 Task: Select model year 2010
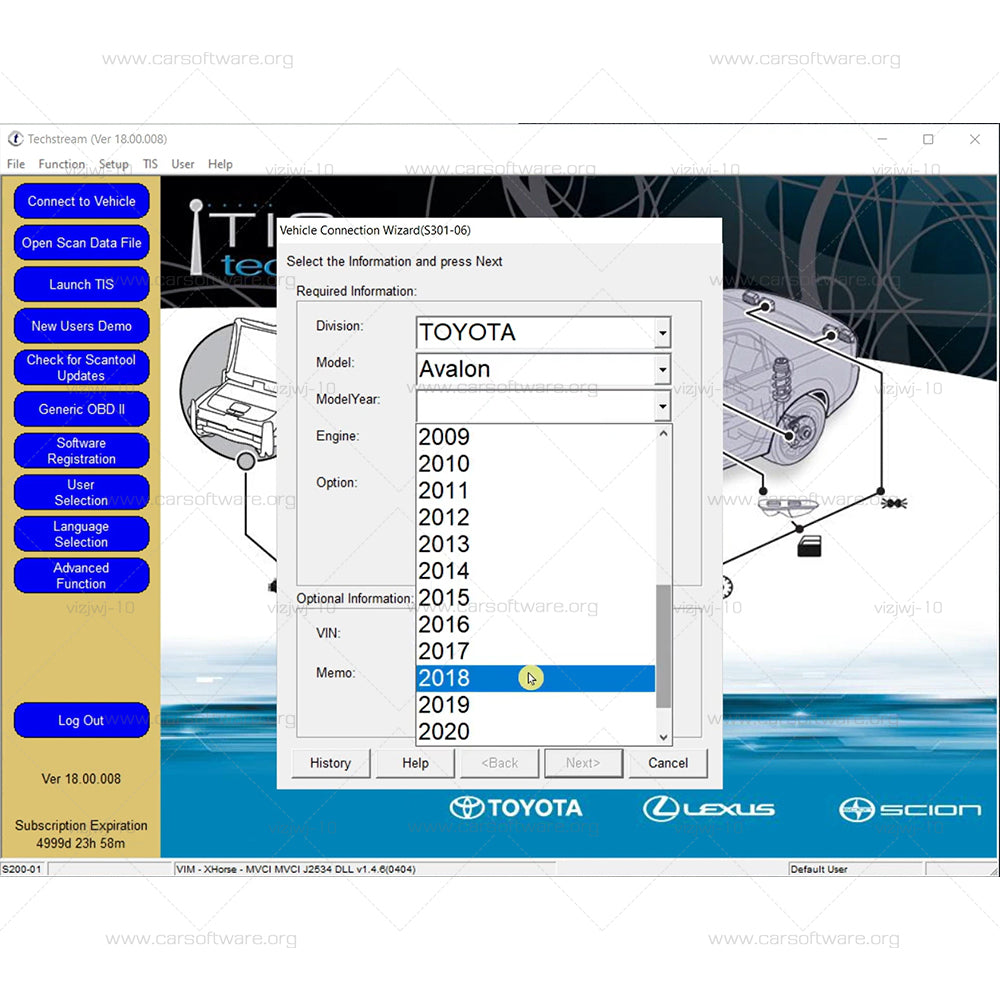[535, 464]
